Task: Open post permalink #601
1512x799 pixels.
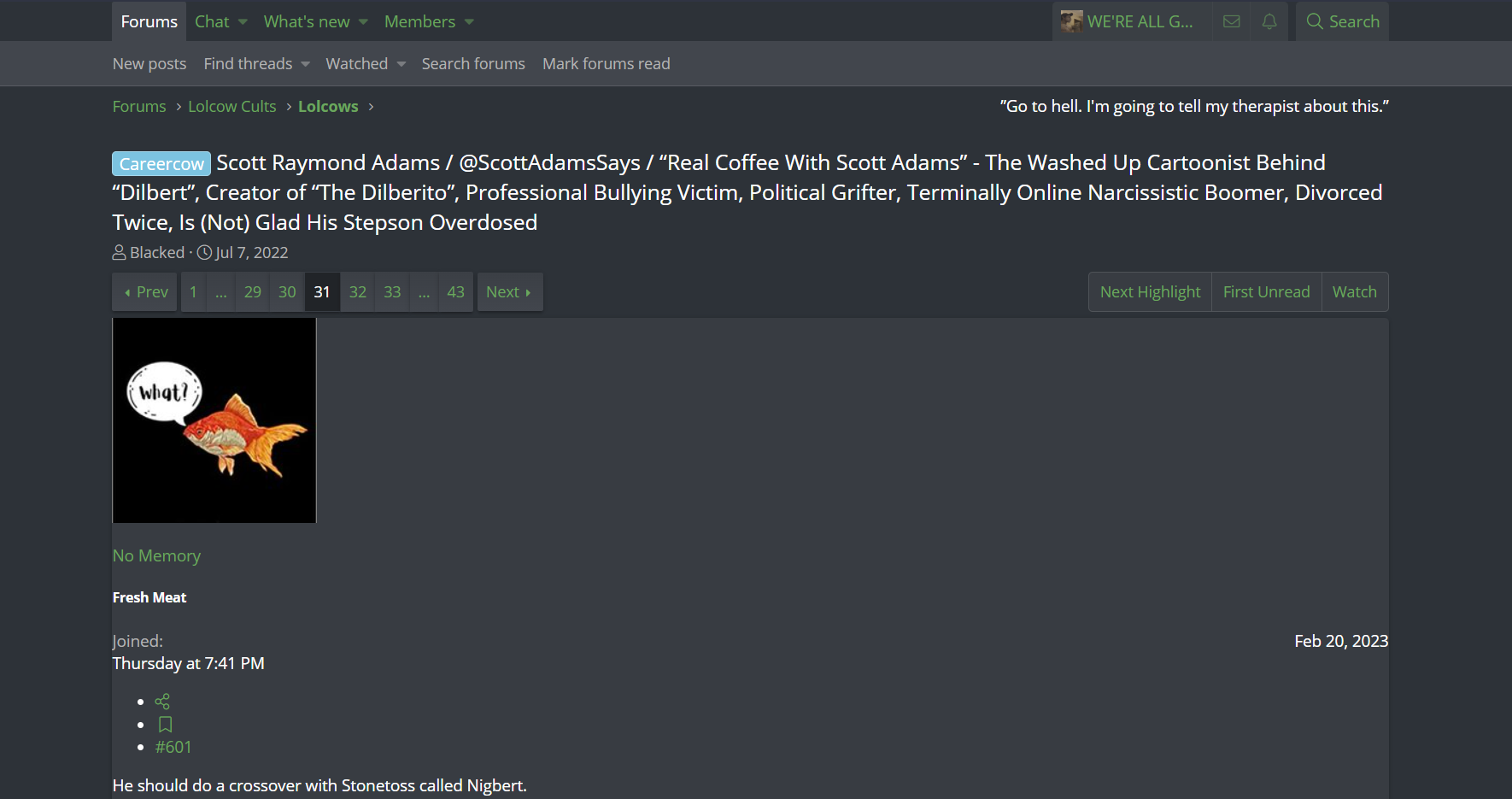Action: [173, 748]
